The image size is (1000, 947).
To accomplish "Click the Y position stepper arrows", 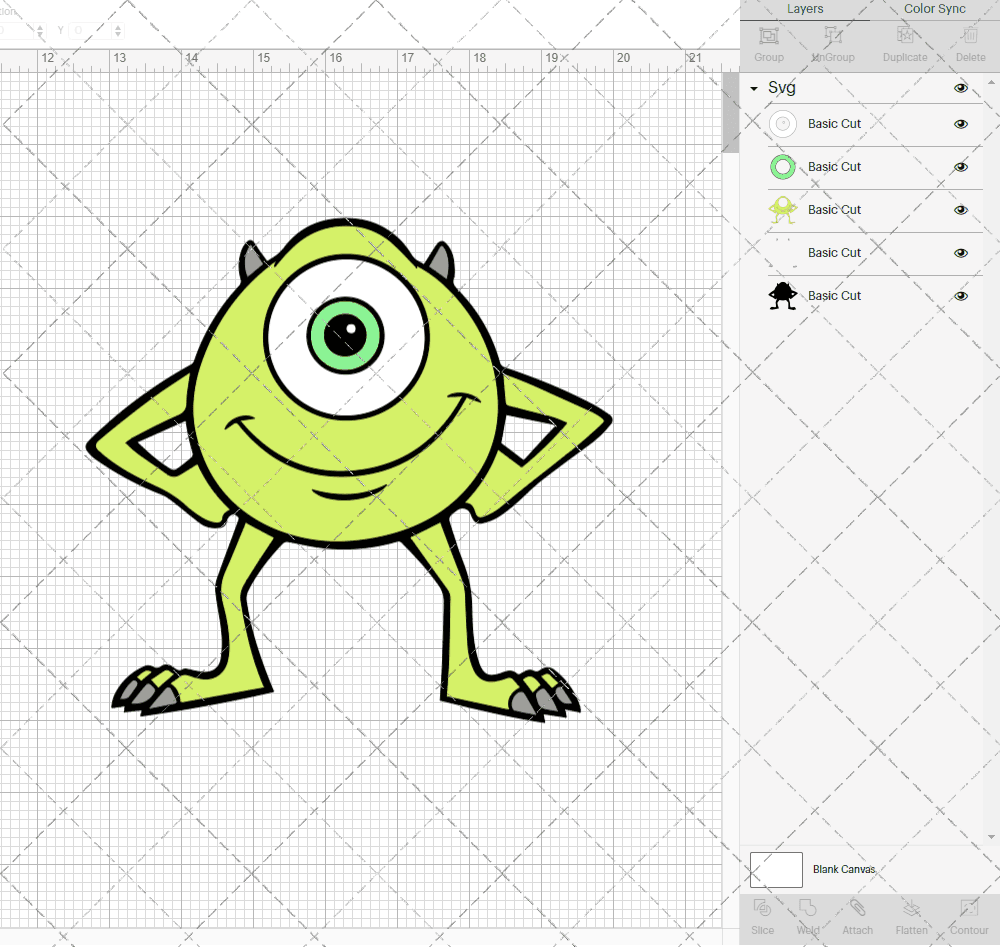I will [117, 30].
